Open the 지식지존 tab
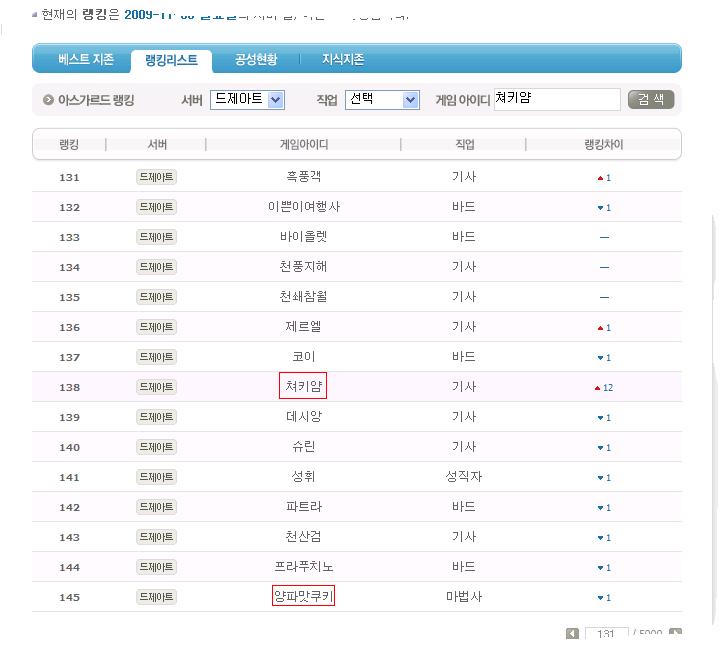722x648 pixels. pyautogui.click(x=343, y=60)
